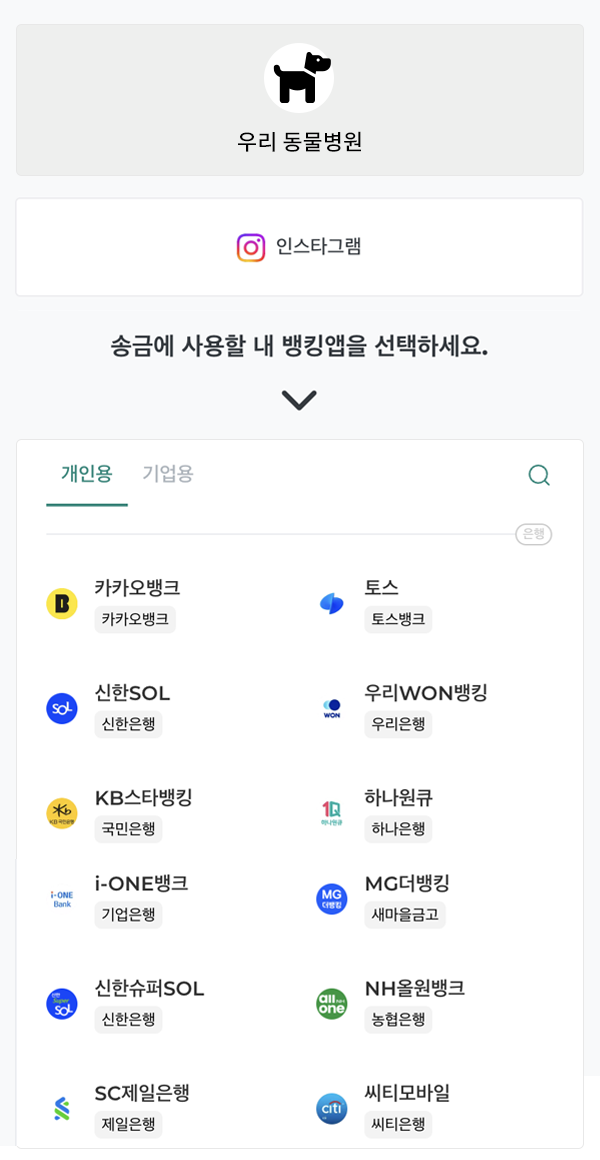The image size is (600, 1160).
Task: Click the 은행 category pill label
Action: (x=534, y=534)
